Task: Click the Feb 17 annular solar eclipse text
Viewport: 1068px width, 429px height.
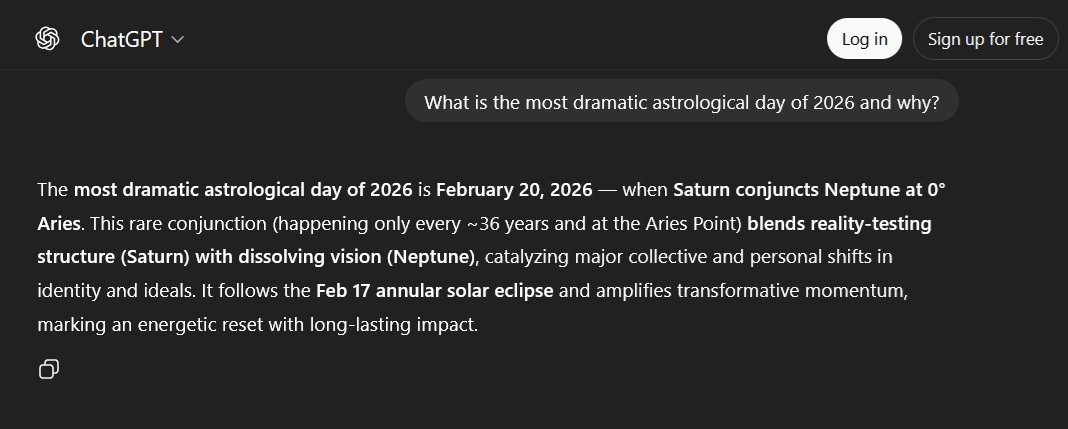Action: 436,291
